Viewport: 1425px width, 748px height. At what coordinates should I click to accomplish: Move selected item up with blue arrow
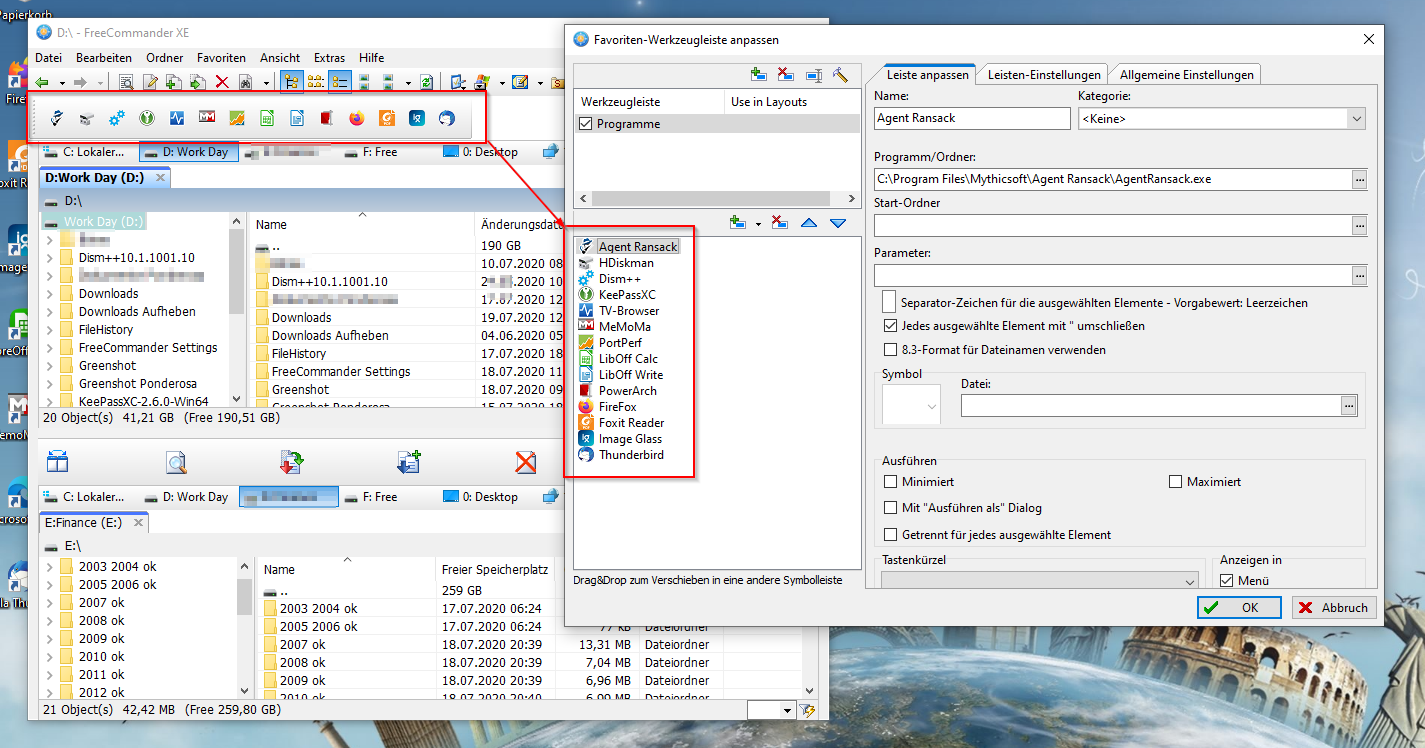(x=809, y=223)
